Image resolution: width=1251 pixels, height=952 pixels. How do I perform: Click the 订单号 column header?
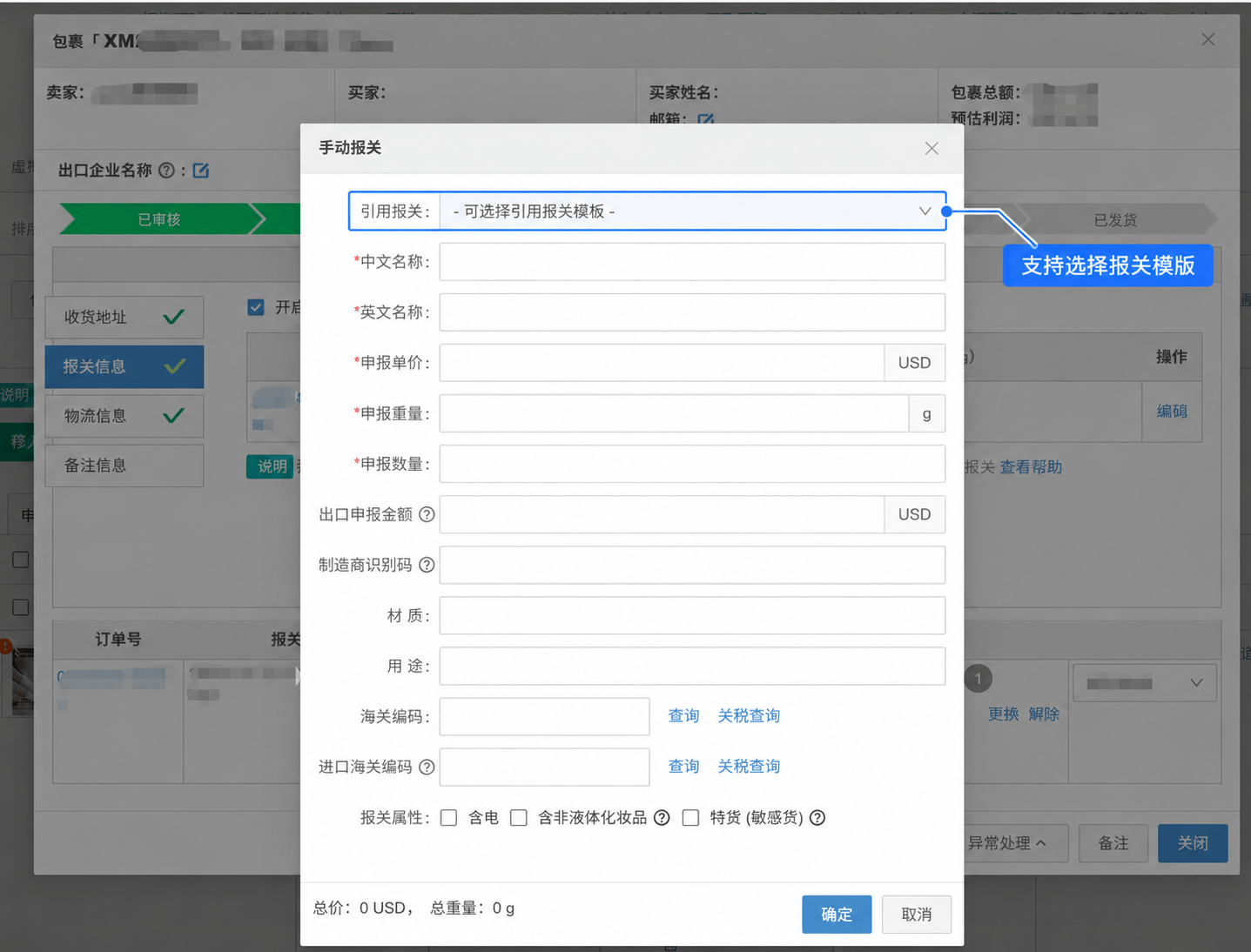tap(118, 640)
